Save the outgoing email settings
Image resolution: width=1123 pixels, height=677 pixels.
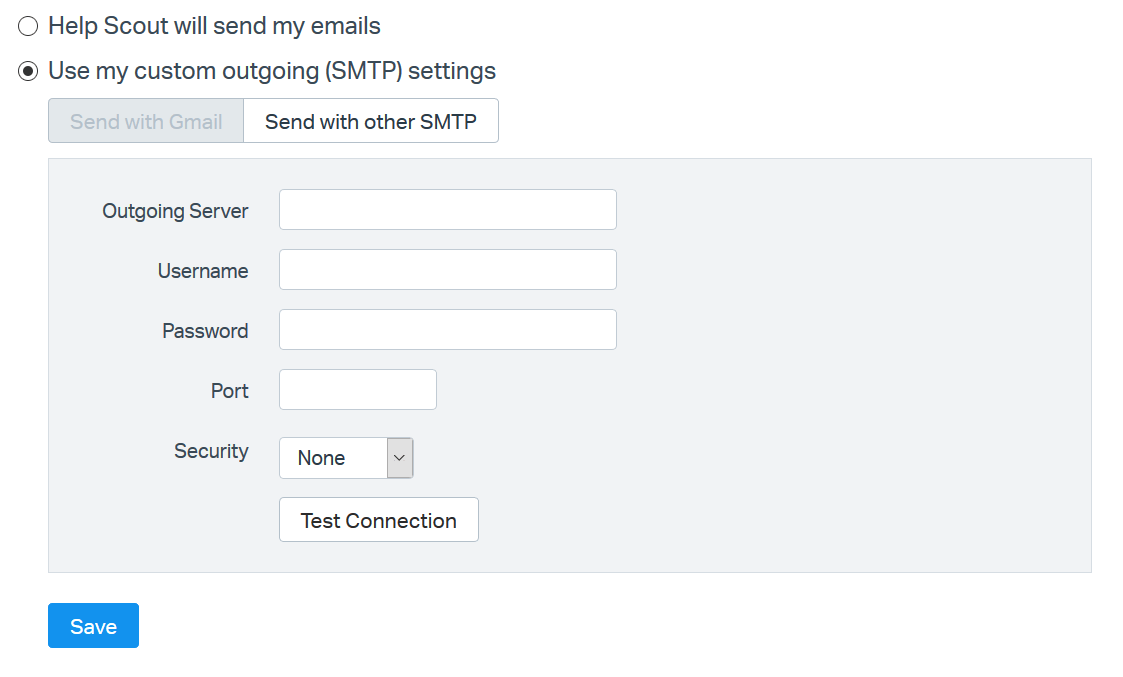pyautogui.click(x=93, y=626)
